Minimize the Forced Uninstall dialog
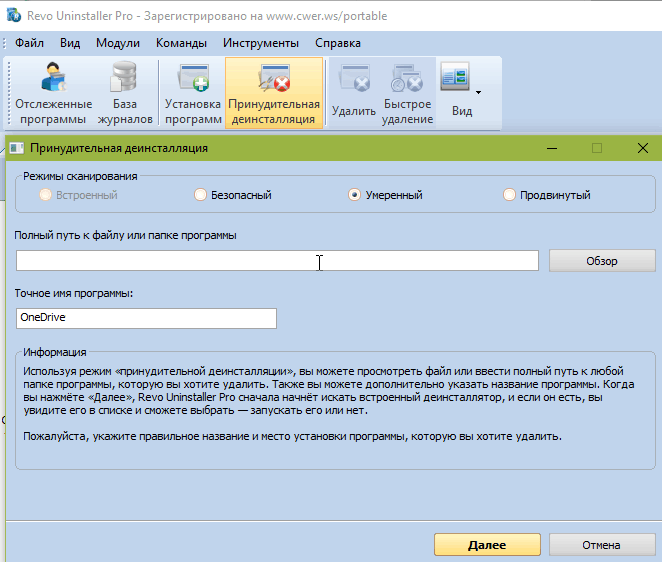 tap(552, 148)
